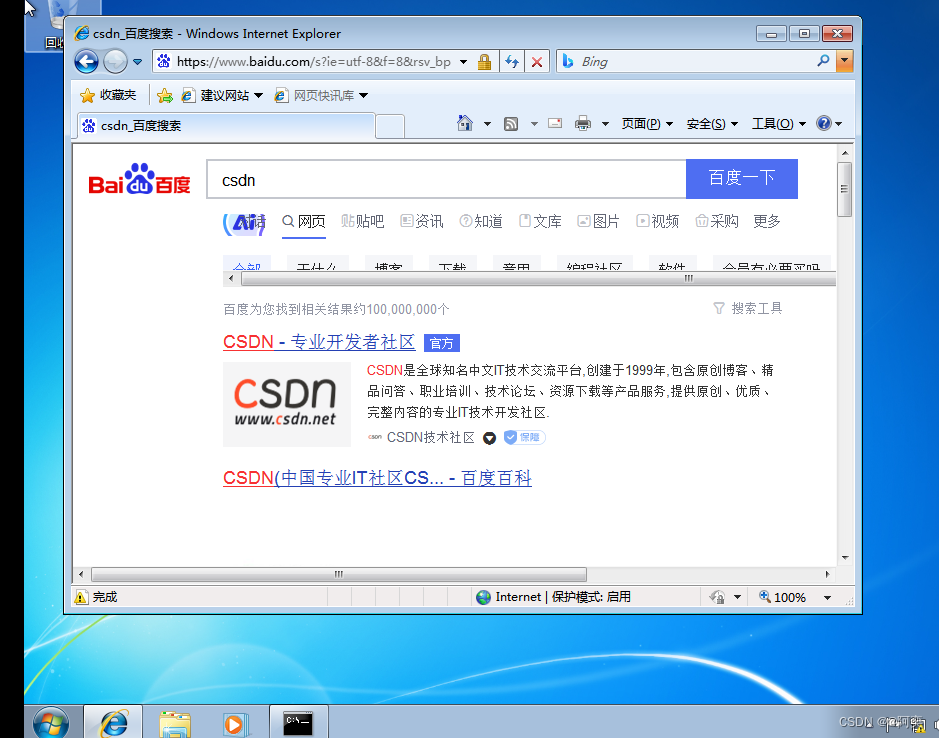Open the 工具(O) menu

point(779,124)
